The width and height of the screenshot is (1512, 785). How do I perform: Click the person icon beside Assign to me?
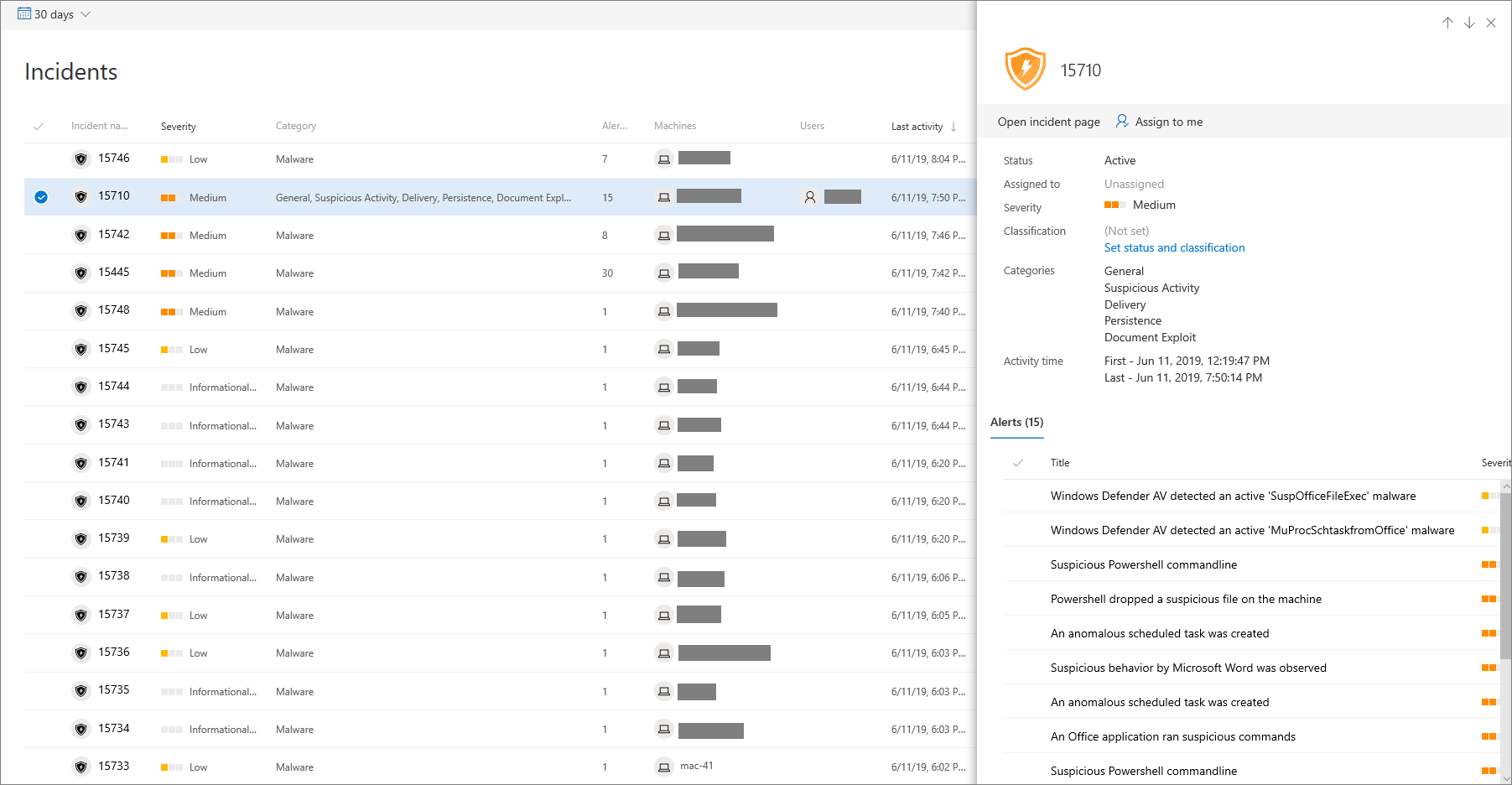pyautogui.click(x=1122, y=122)
